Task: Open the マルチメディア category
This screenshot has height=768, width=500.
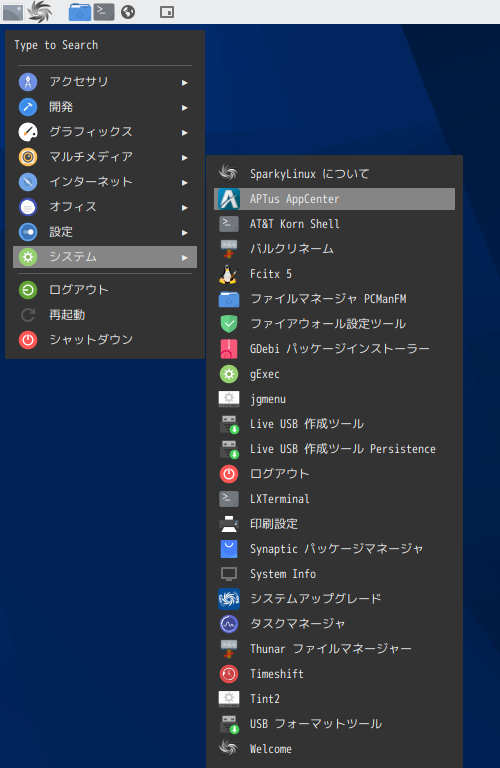Action: [105, 157]
